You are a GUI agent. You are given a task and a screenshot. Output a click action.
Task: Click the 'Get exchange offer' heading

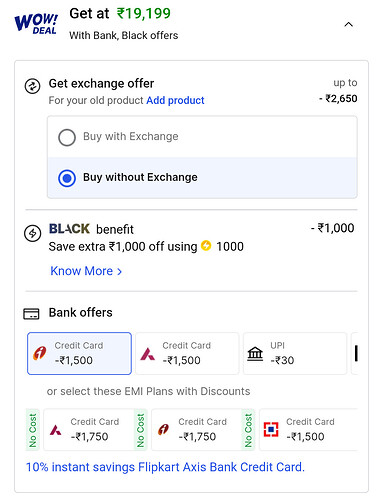(x=101, y=83)
